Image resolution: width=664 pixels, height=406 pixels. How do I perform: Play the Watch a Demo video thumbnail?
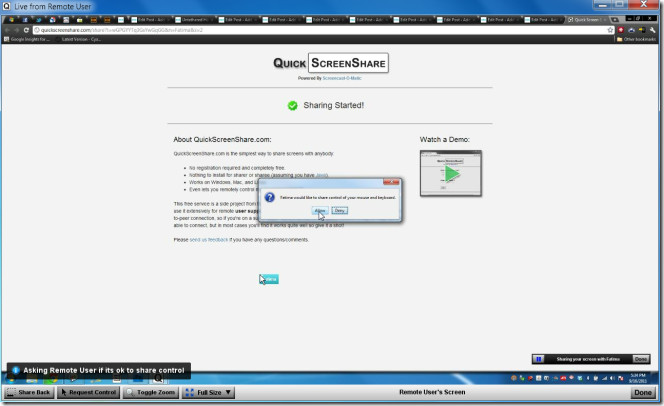point(451,173)
